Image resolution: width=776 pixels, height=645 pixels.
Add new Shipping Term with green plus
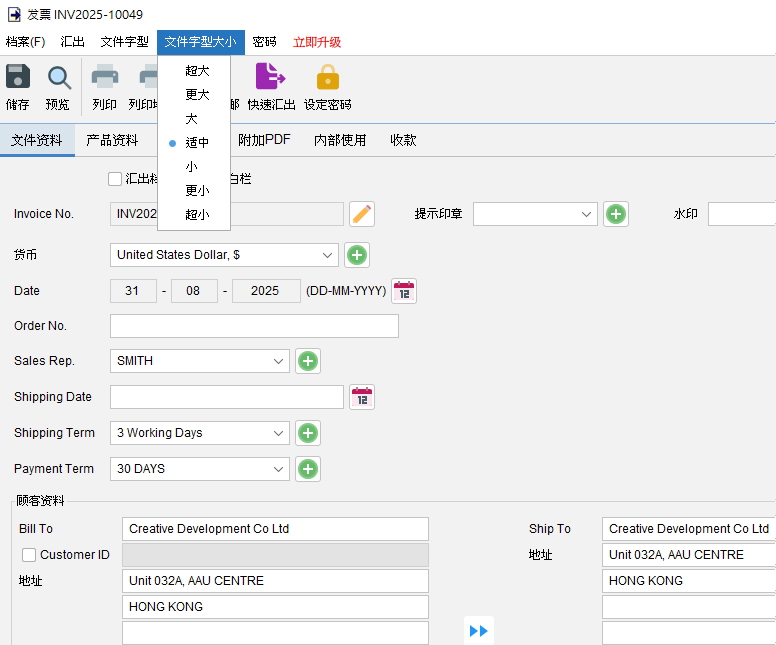click(x=308, y=433)
